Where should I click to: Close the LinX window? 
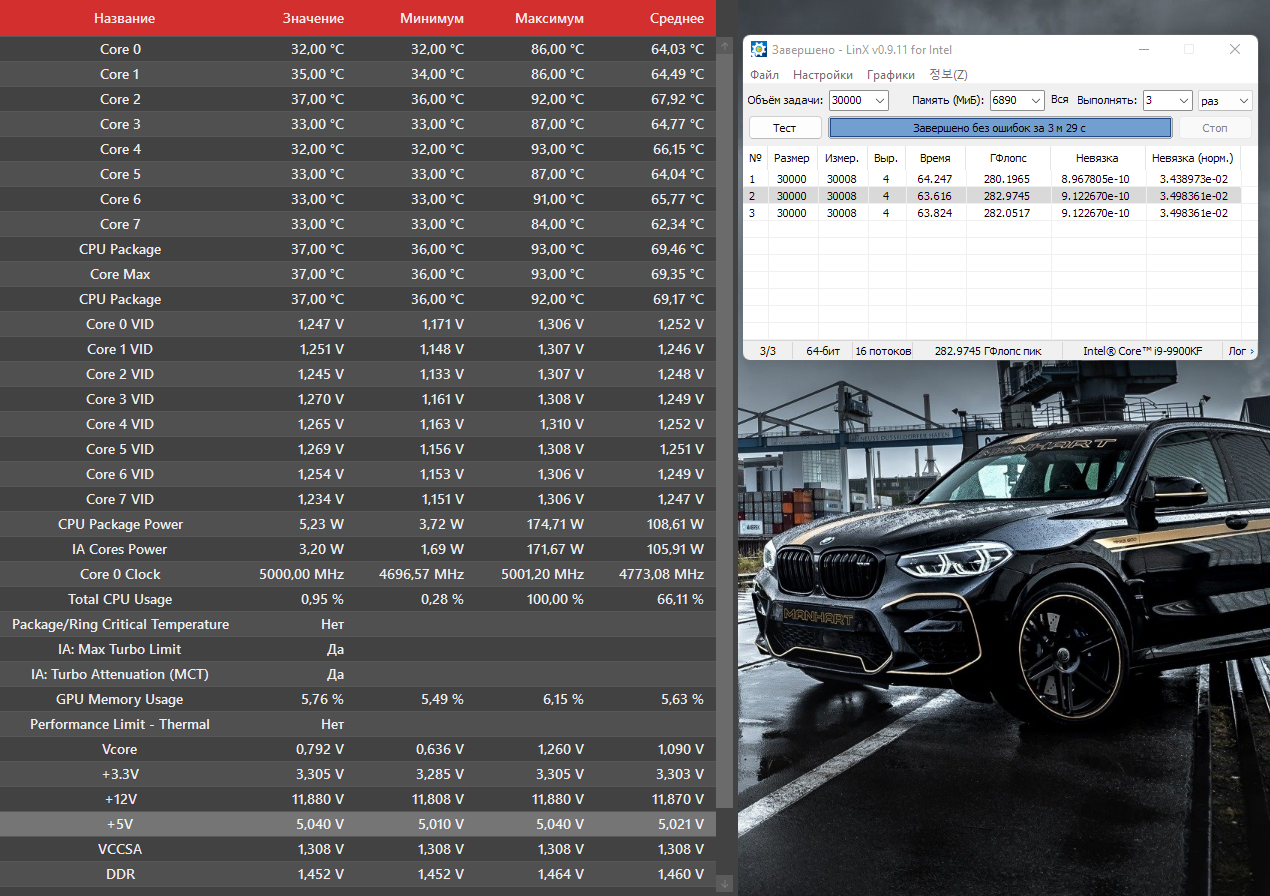pyautogui.click(x=1235, y=49)
